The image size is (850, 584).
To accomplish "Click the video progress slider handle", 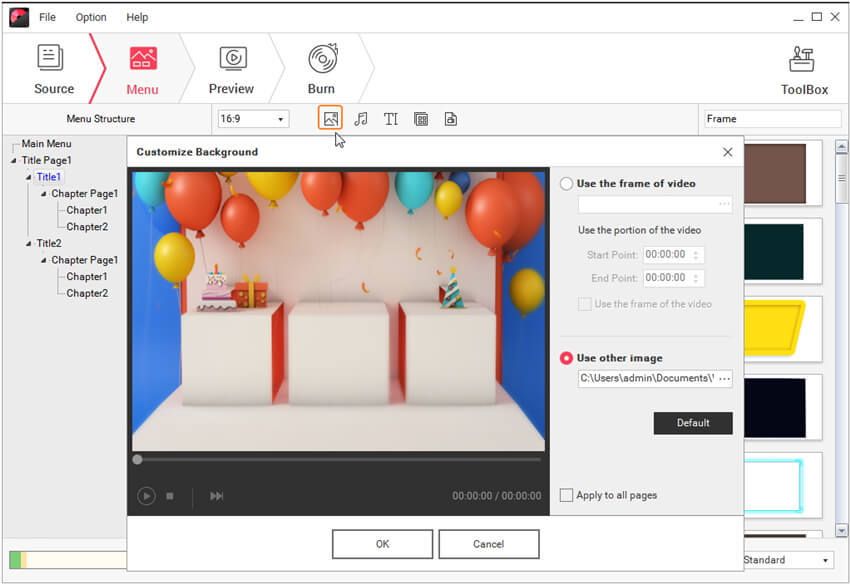I will point(136,458).
